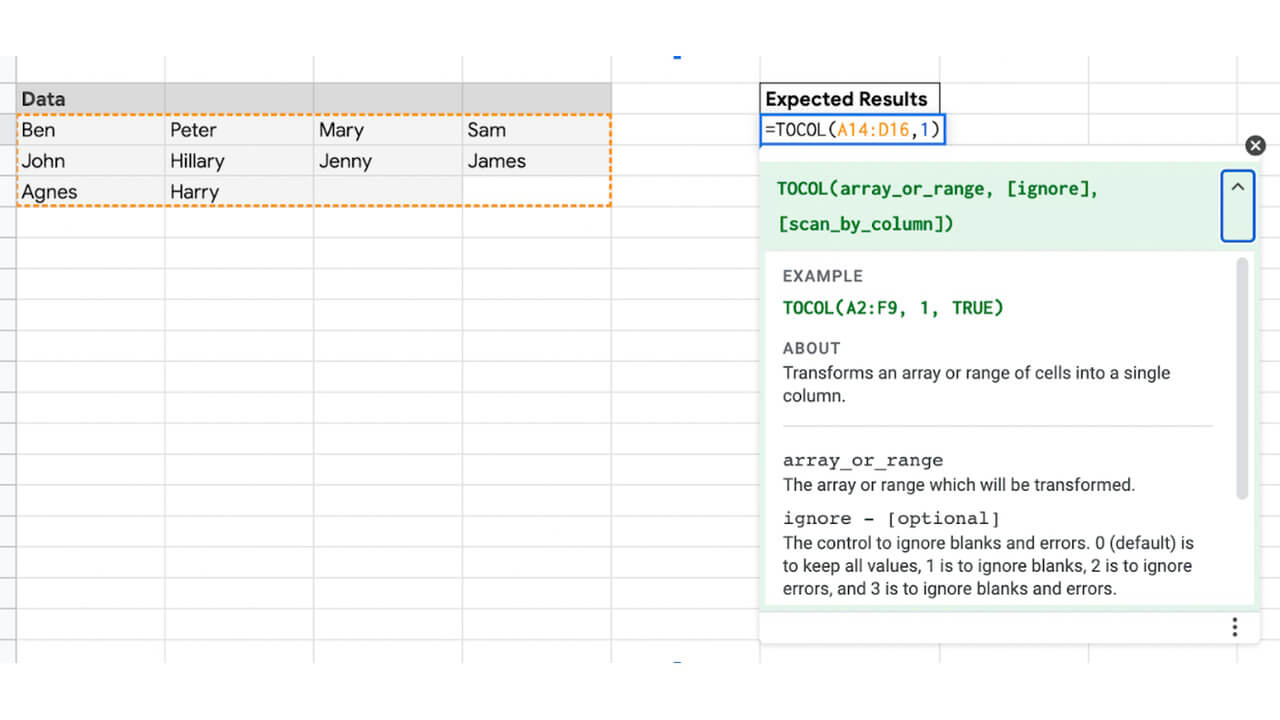Click the ignore argument value 1 in formula
Screen dimensions: 1280x720
pyautogui.click(x=926, y=129)
